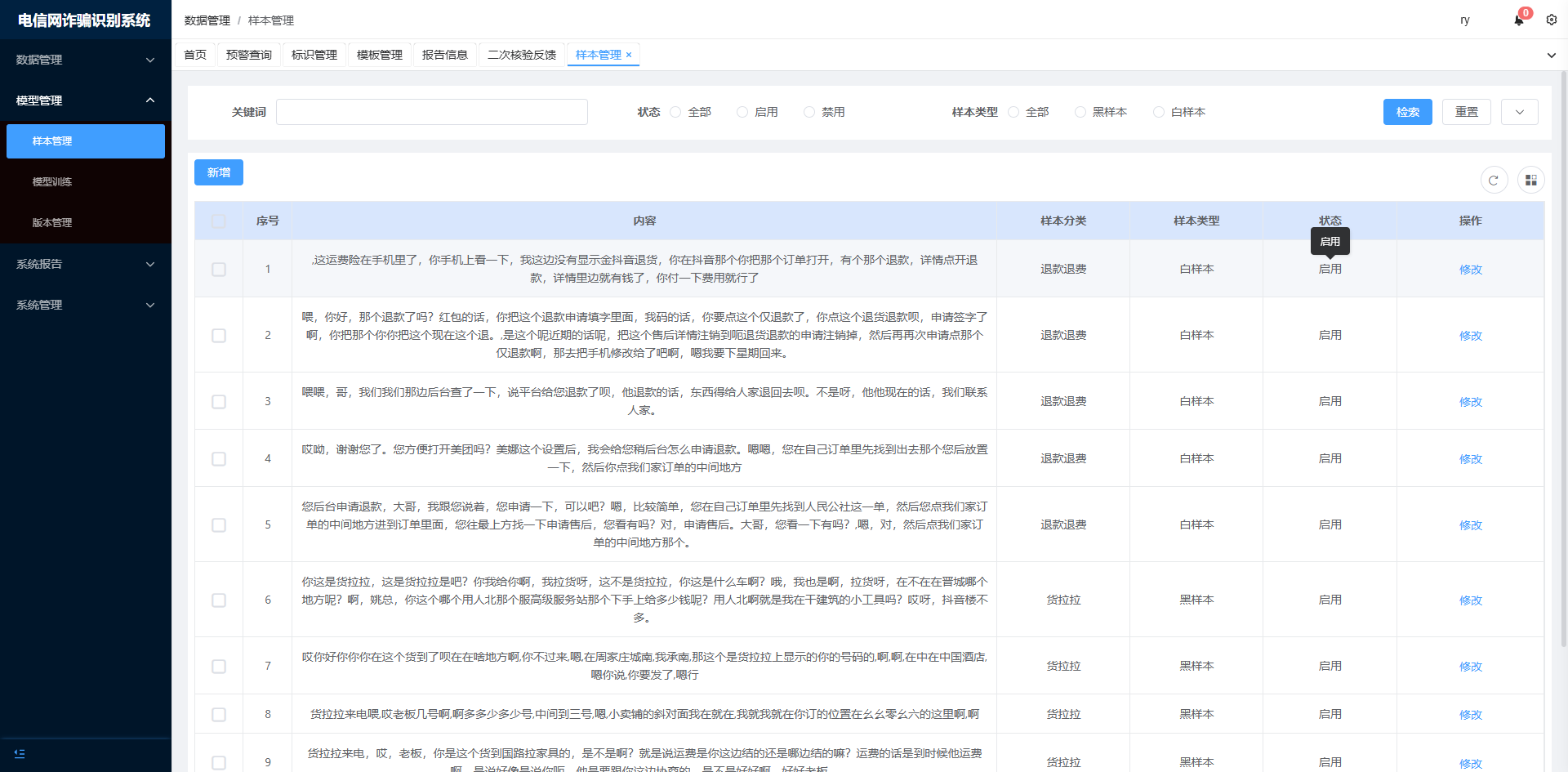Switch to the 预警查询 tab
This screenshot has height=772, width=1568.
(x=249, y=55)
